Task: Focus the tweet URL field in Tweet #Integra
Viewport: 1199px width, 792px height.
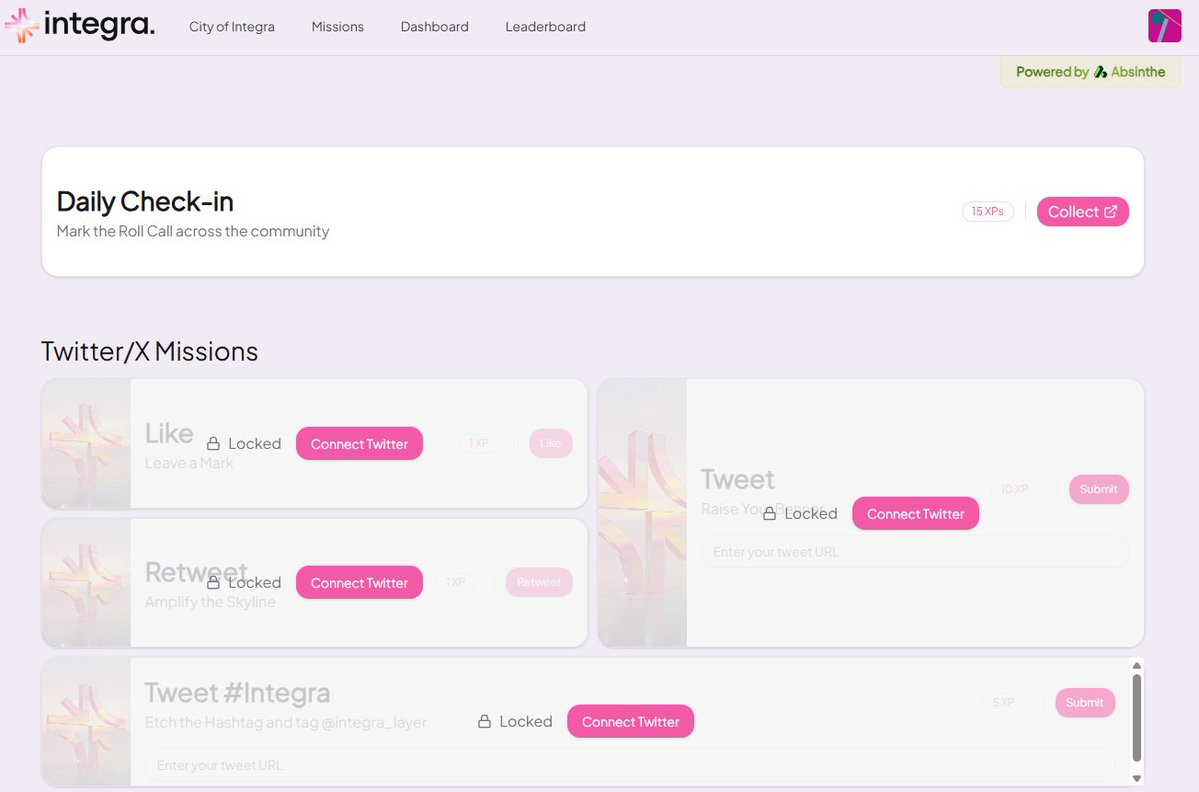Action: (x=630, y=765)
